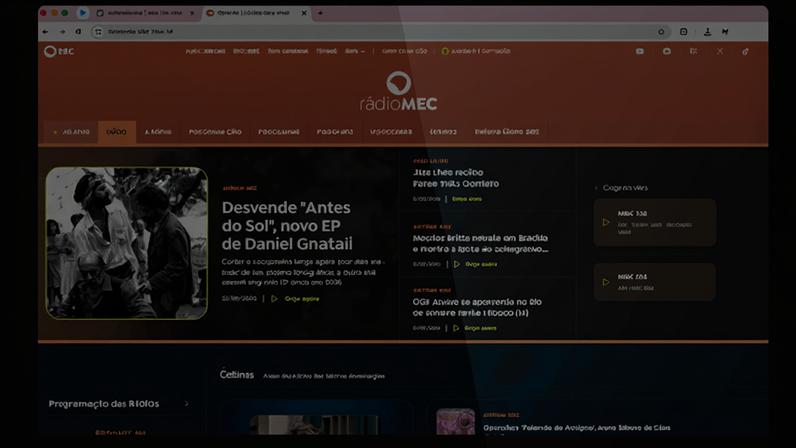796x448 pixels.
Task: Click the rádioMEC logo in the banner
Action: pyautogui.click(x=399, y=91)
